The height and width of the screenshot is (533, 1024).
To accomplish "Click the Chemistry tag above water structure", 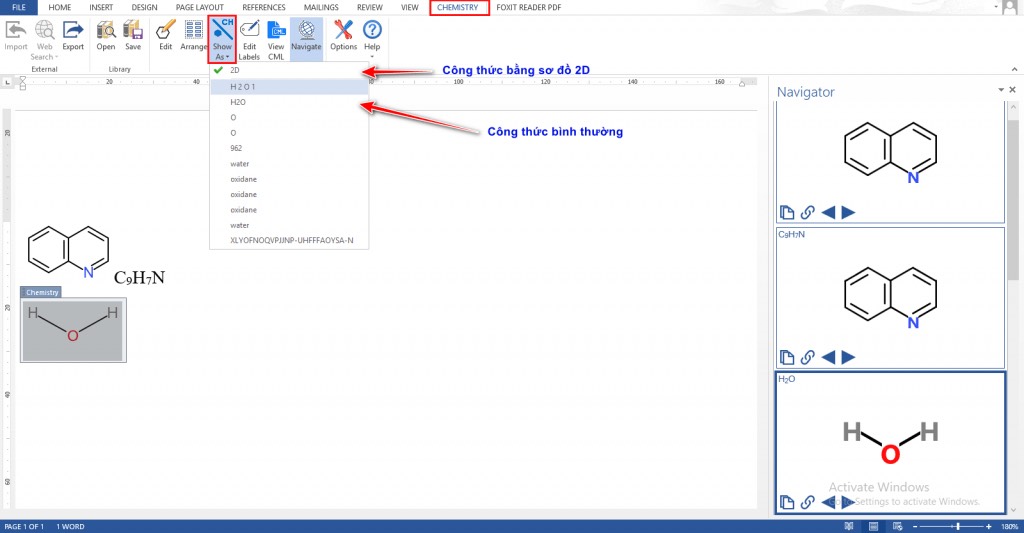I will [x=41, y=292].
